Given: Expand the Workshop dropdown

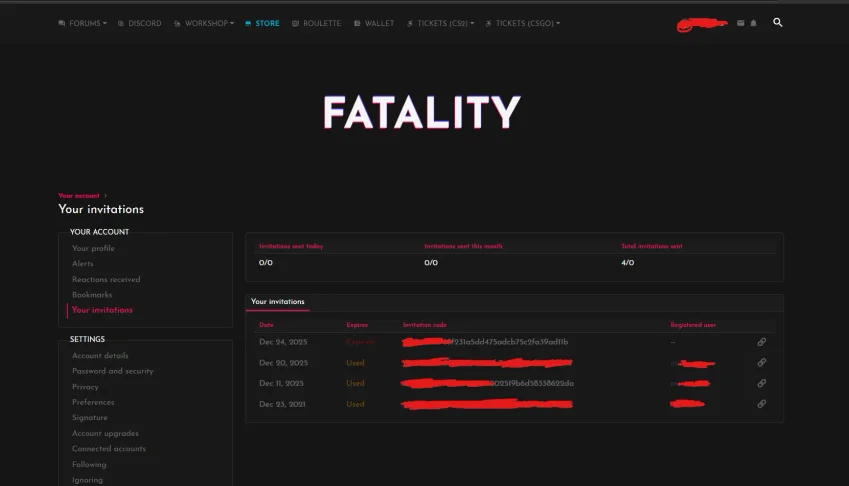Looking at the screenshot, I should [204, 23].
